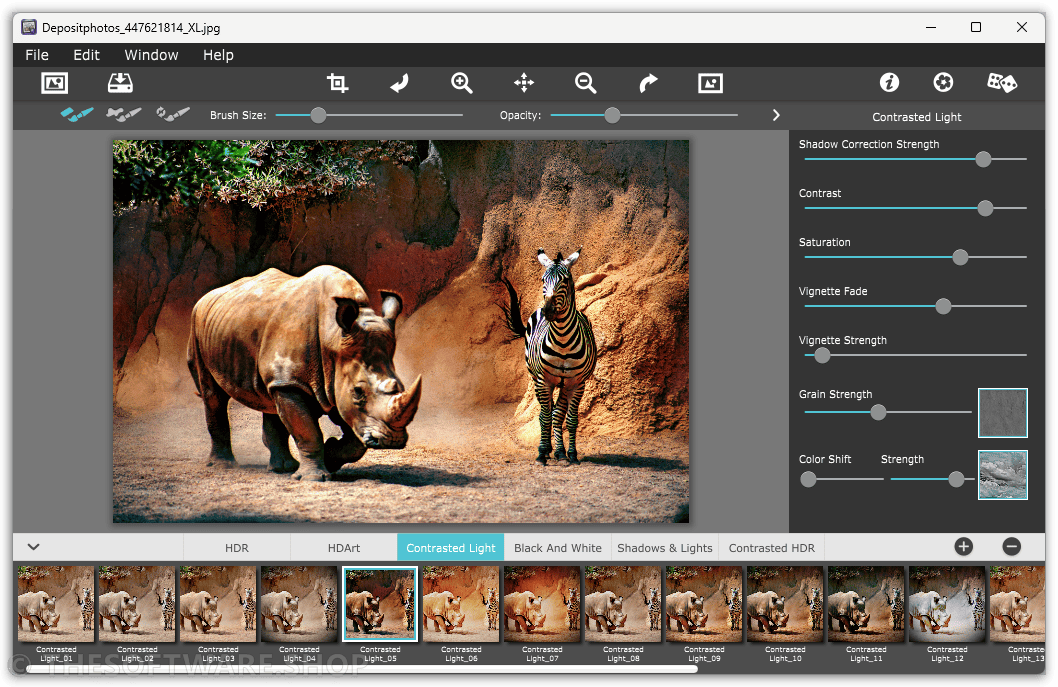
Task: Apply Contrasted Light_10 preset
Action: click(x=785, y=604)
